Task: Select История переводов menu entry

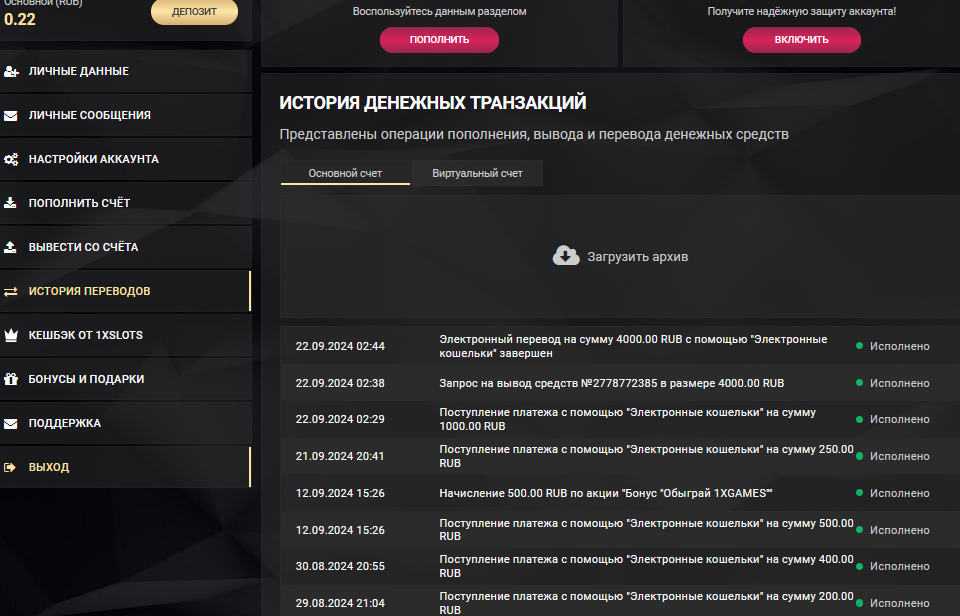Action: coord(126,291)
